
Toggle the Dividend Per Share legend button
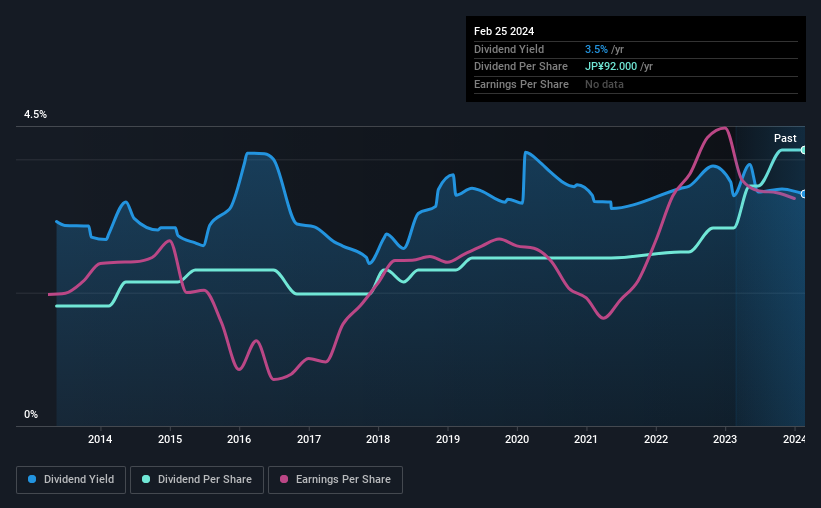tap(197, 480)
